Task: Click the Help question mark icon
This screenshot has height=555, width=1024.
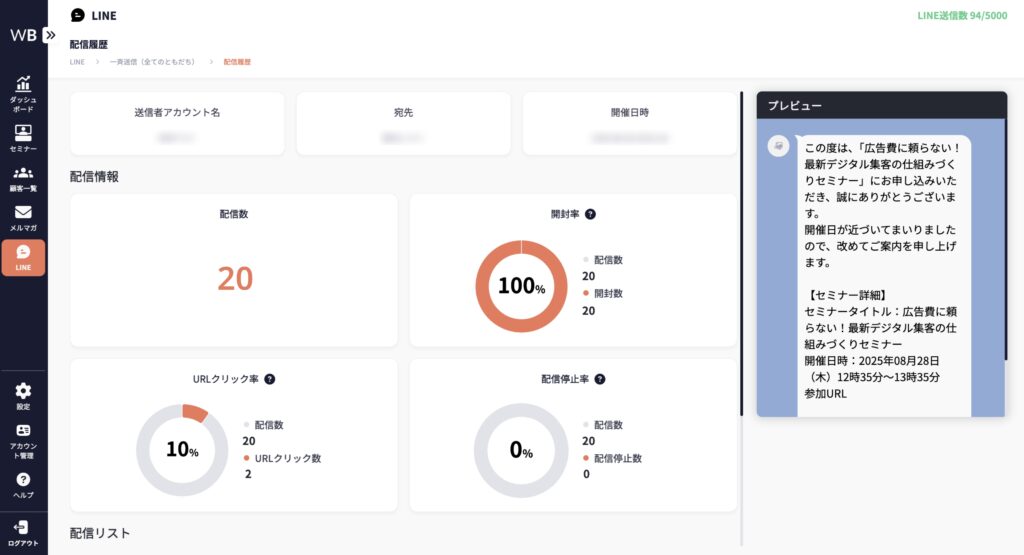Action: coord(23,483)
